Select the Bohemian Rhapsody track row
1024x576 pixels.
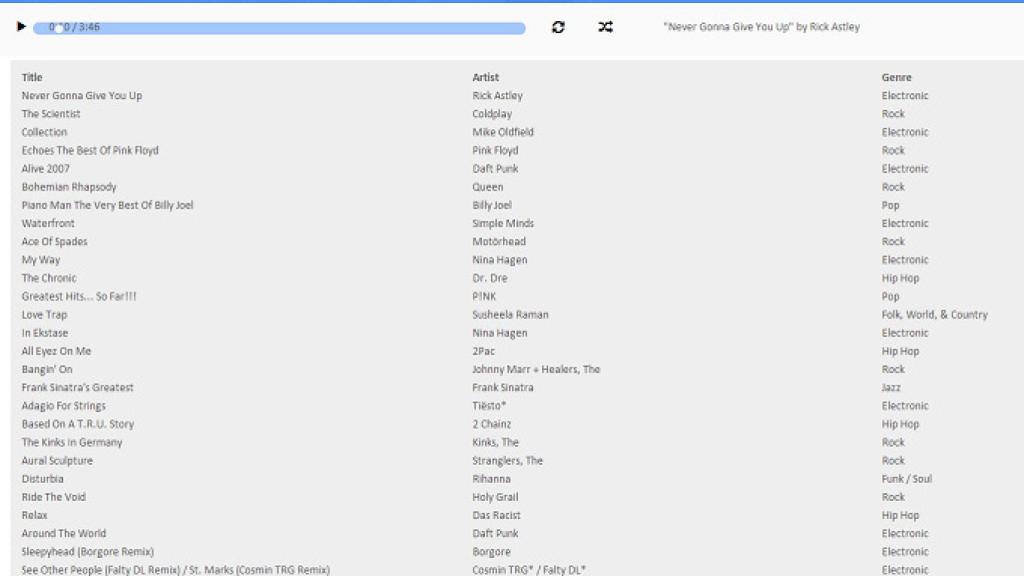pyautogui.click(x=69, y=187)
